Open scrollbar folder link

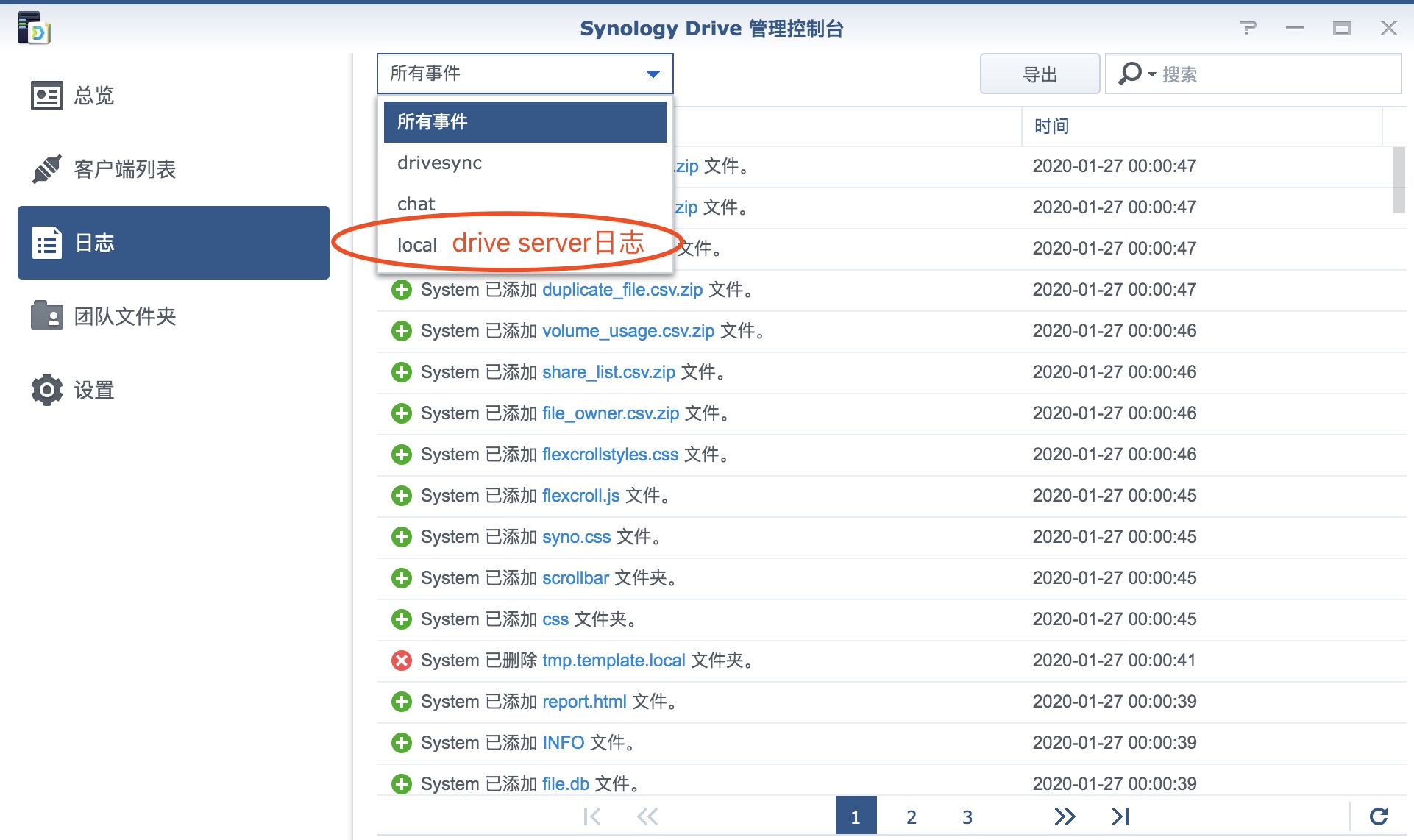[575, 578]
